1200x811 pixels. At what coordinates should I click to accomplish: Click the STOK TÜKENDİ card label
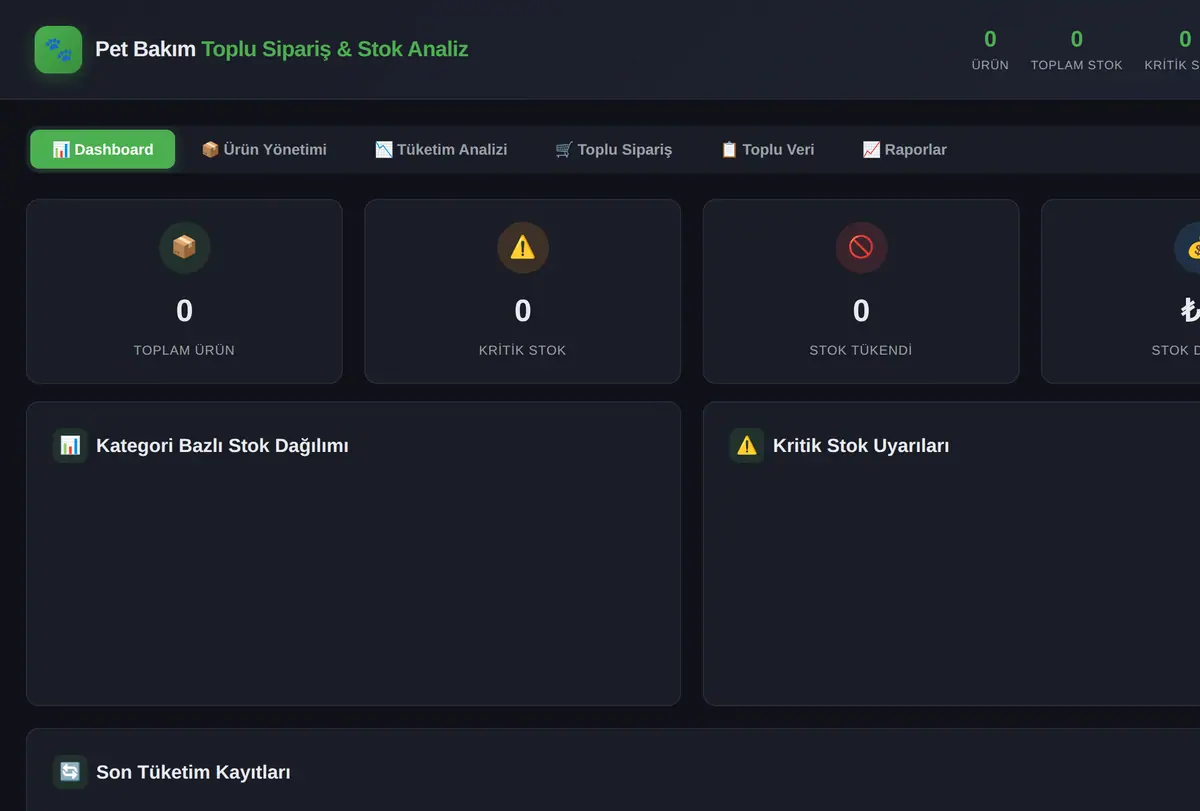point(861,350)
